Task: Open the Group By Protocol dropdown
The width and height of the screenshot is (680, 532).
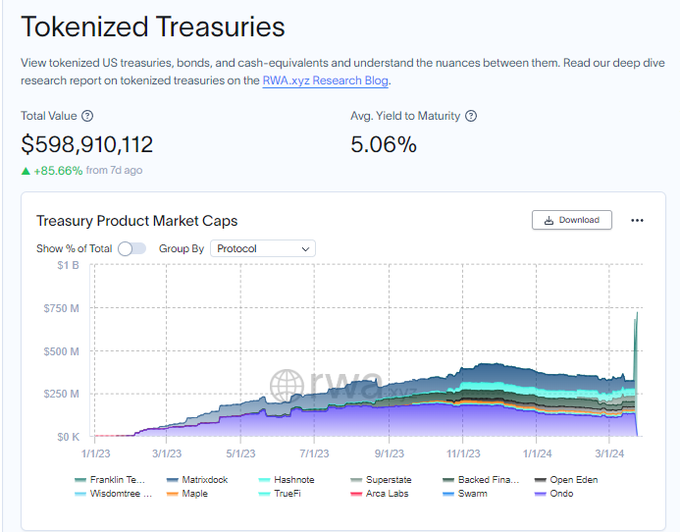Action: 263,248
